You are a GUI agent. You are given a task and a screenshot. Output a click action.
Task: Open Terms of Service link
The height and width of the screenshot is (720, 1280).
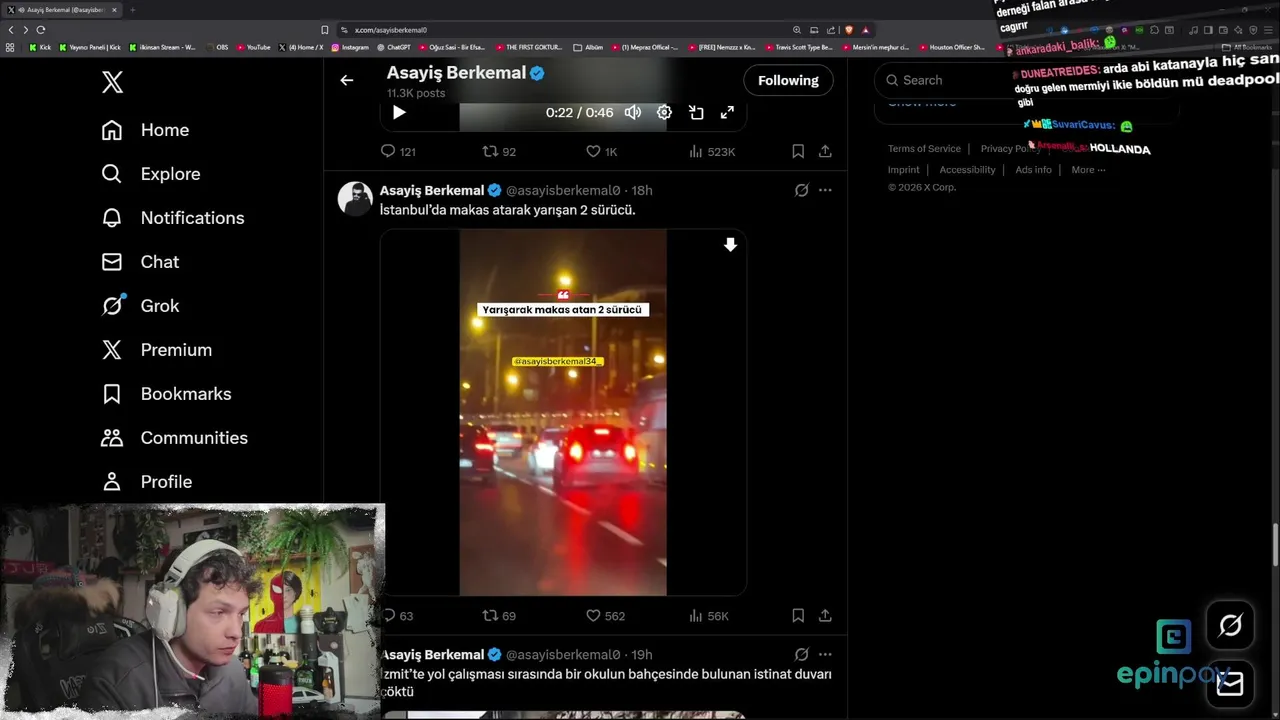pyautogui.click(x=924, y=149)
